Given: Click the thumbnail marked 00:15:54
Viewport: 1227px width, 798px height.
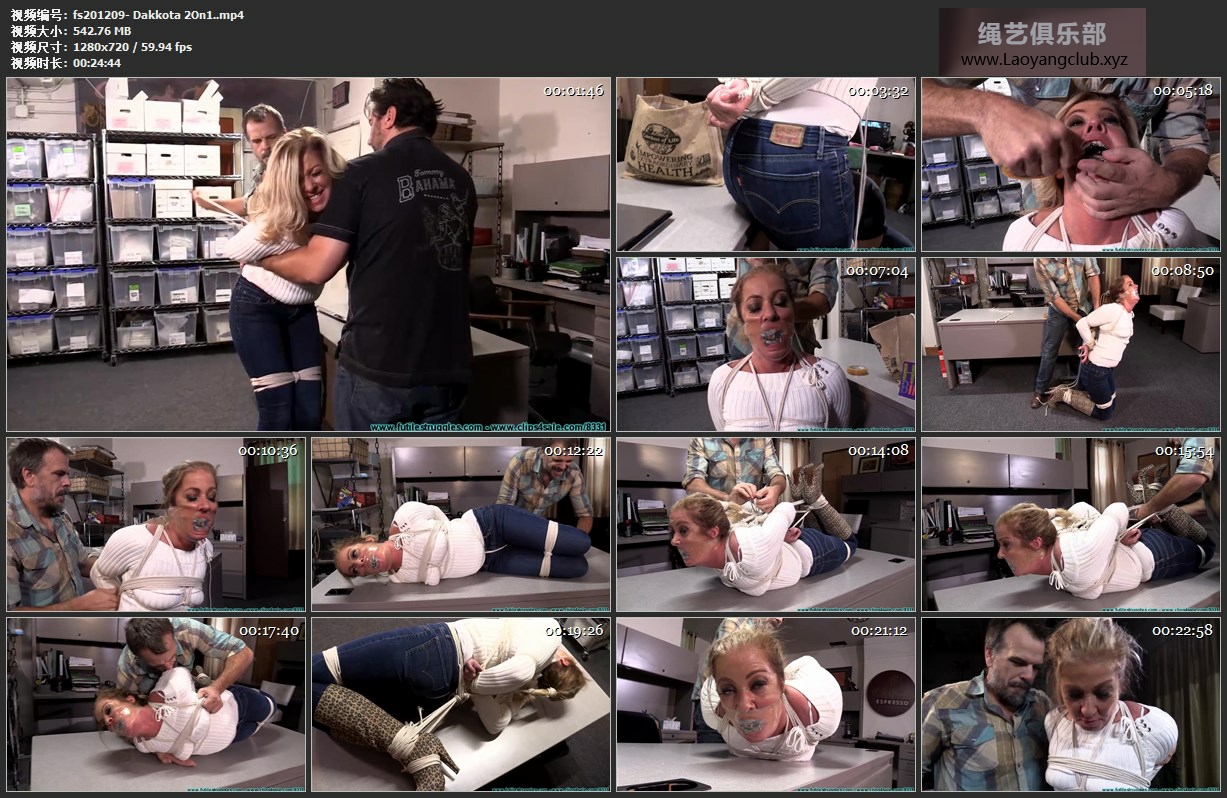Looking at the screenshot, I should point(1069,523).
